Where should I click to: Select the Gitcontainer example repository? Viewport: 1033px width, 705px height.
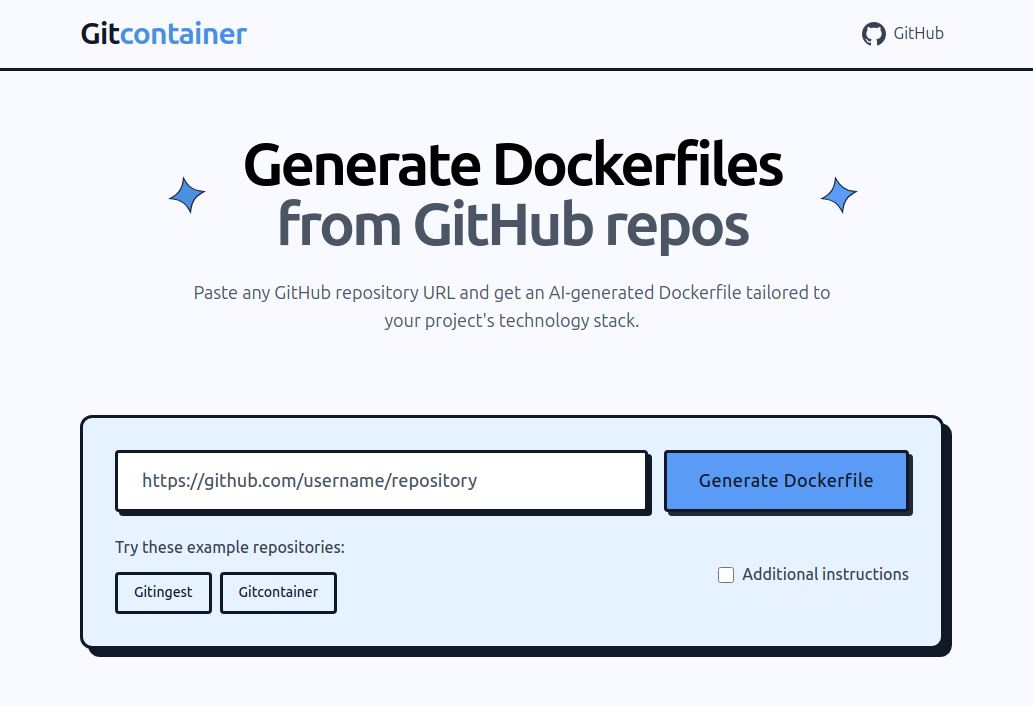pyautogui.click(x=278, y=592)
